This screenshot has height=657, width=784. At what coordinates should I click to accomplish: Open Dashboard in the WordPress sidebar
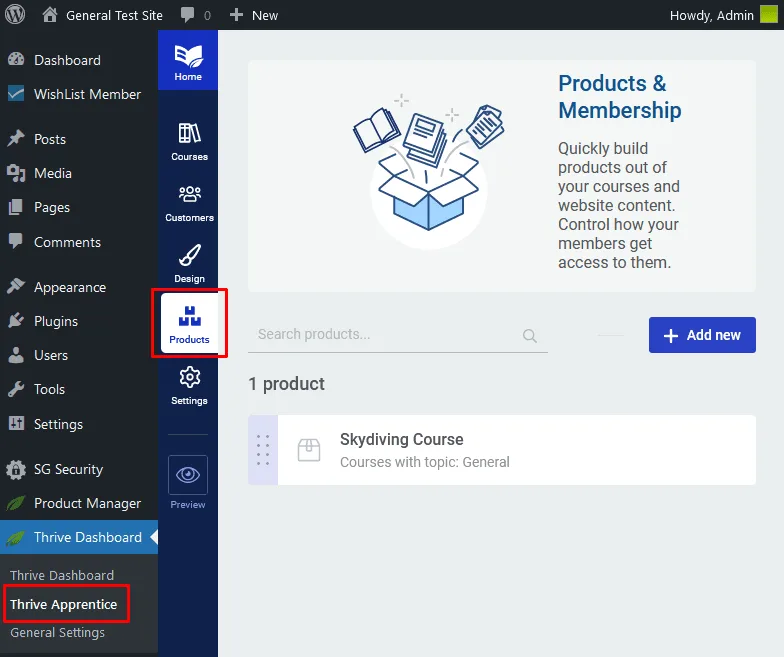(79, 60)
